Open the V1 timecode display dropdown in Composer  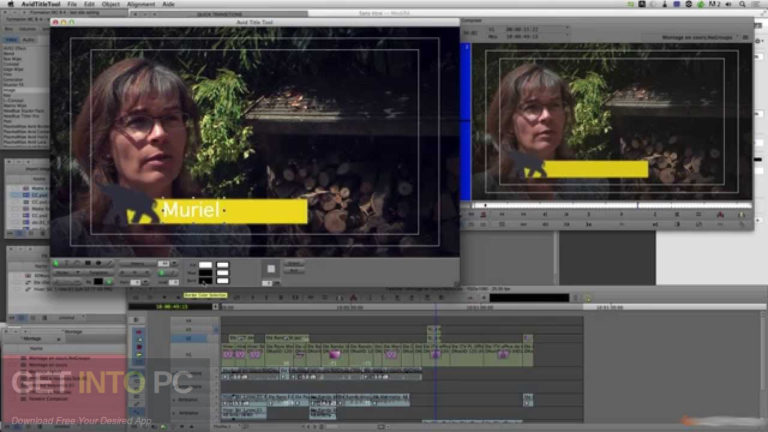pyautogui.click(x=567, y=27)
